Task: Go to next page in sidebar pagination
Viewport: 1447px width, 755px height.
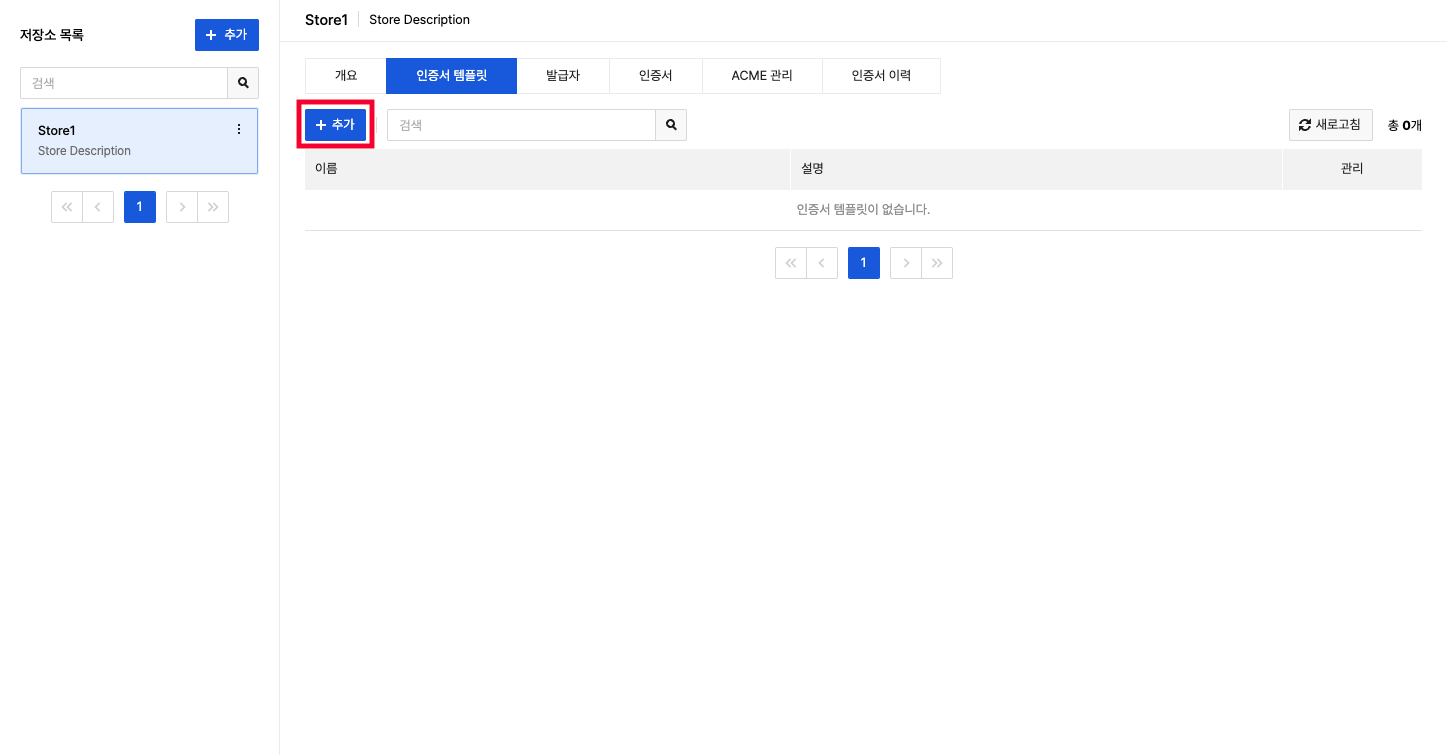Action: pyautogui.click(x=182, y=207)
